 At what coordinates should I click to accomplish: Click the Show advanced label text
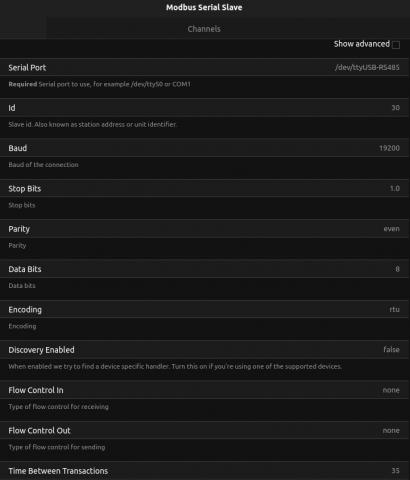362,44
